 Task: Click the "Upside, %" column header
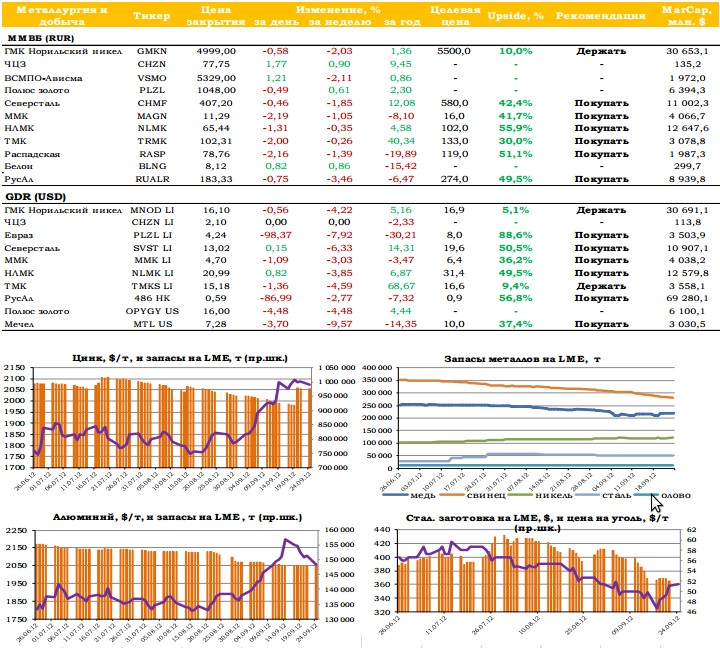coord(516,16)
